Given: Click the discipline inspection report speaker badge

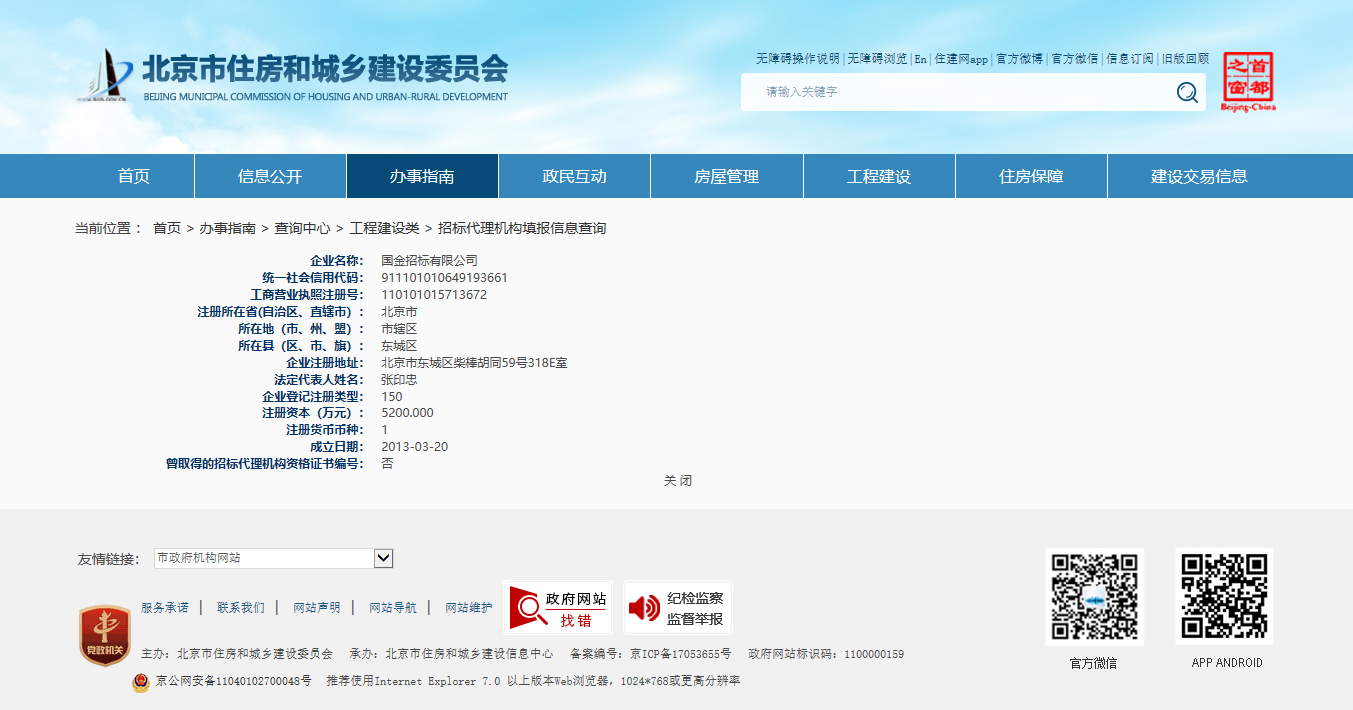Looking at the screenshot, I should tap(678, 608).
